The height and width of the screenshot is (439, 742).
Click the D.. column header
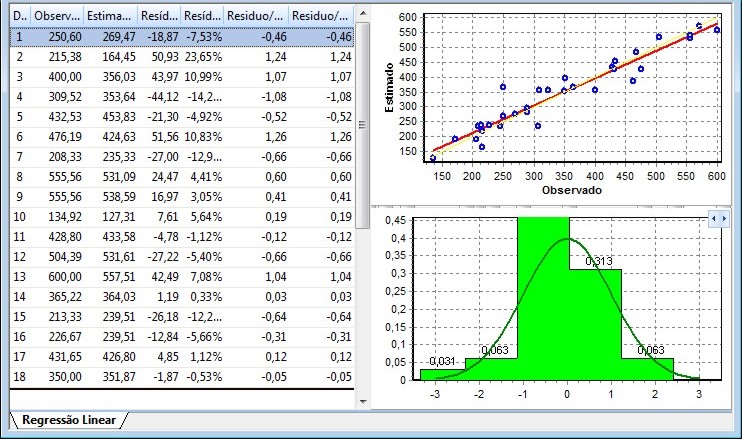point(19,16)
